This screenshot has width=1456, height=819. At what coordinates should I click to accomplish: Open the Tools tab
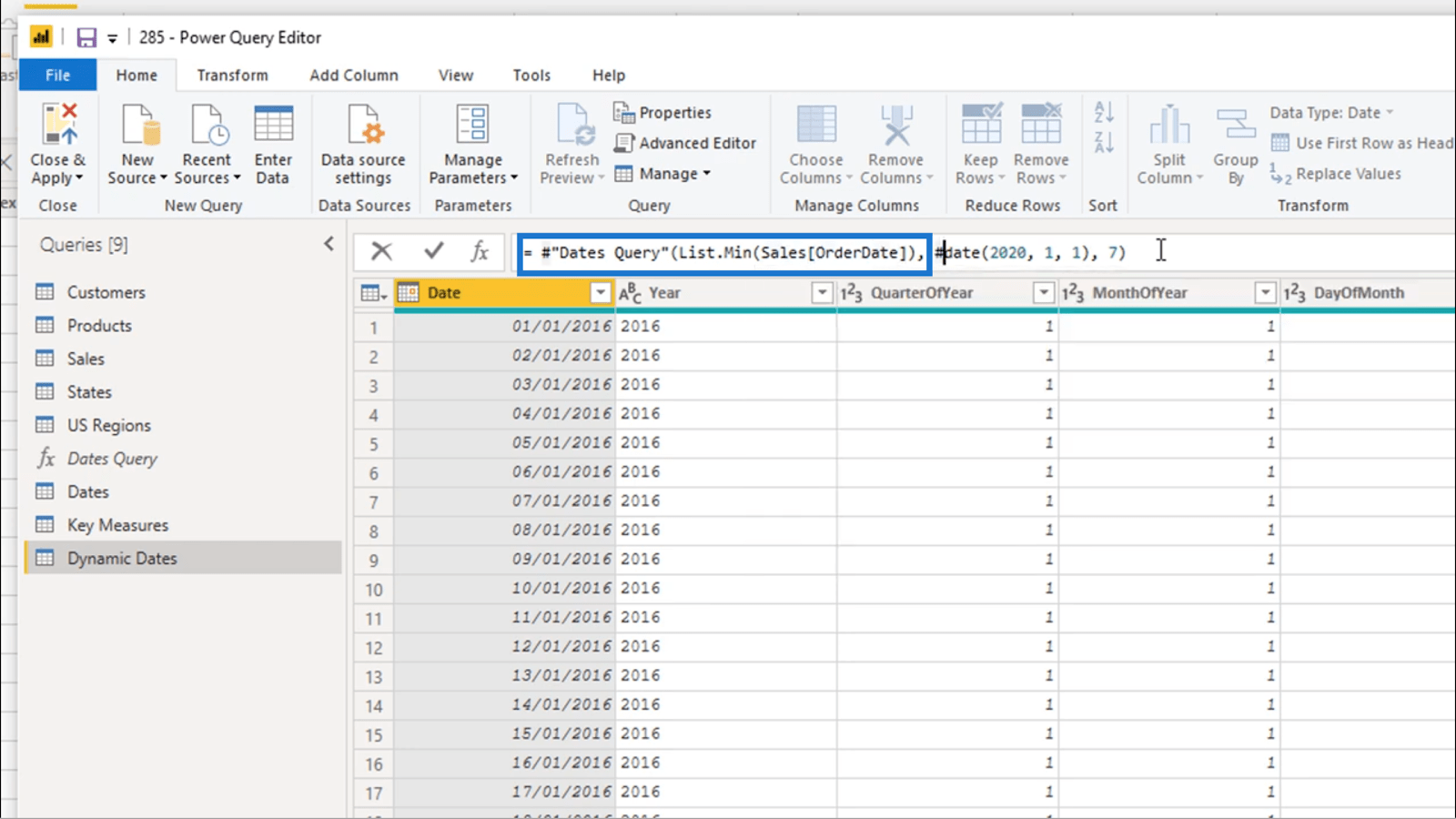[531, 76]
